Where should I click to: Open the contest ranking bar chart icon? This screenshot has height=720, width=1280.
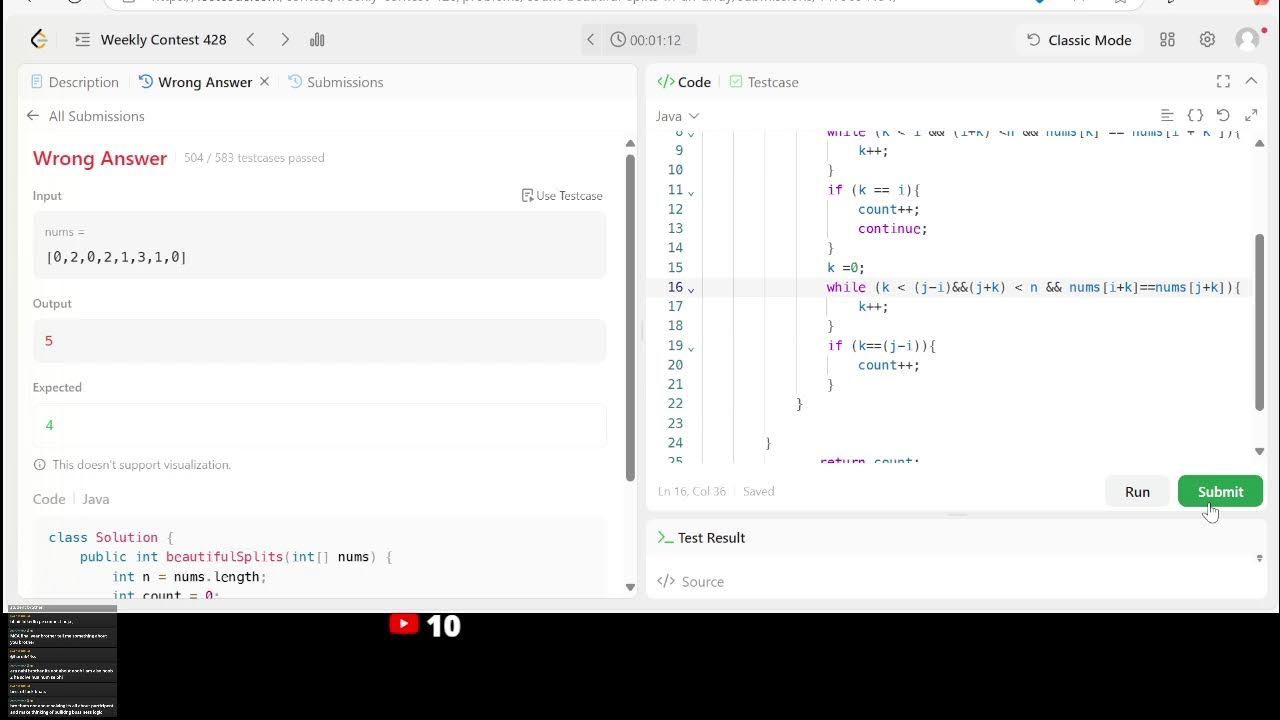[318, 40]
